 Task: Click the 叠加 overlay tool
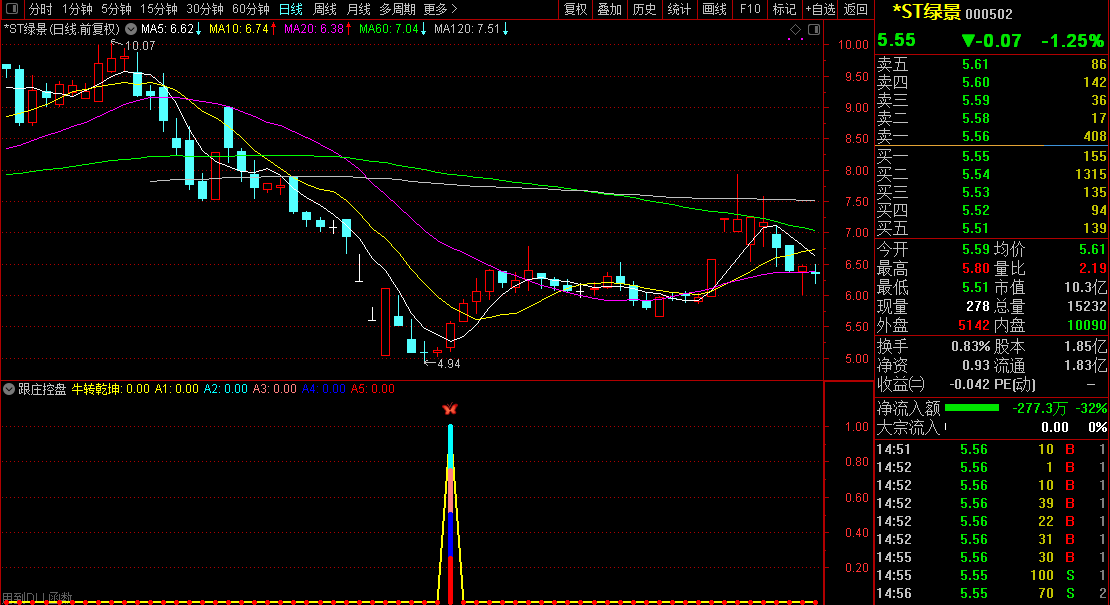pyautogui.click(x=609, y=9)
